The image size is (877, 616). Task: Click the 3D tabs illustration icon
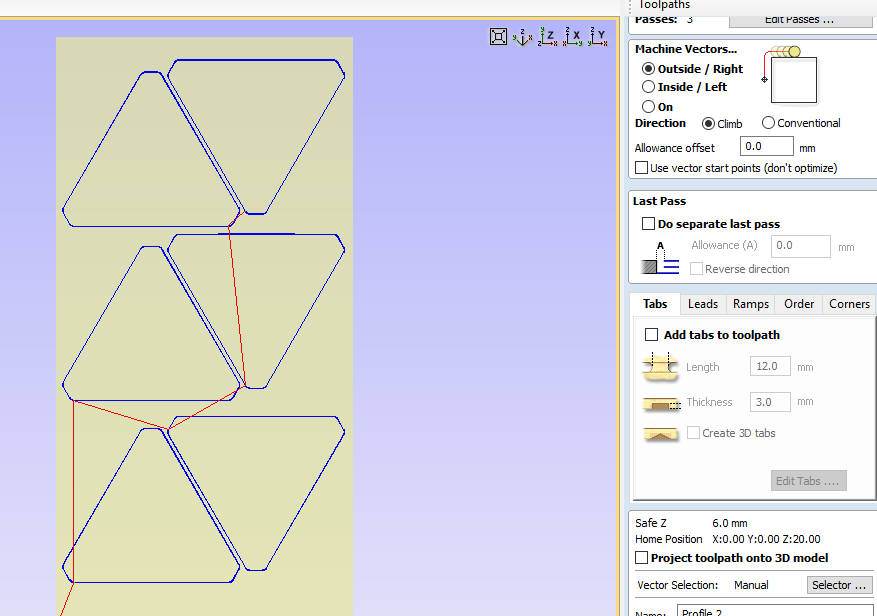point(661,434)
